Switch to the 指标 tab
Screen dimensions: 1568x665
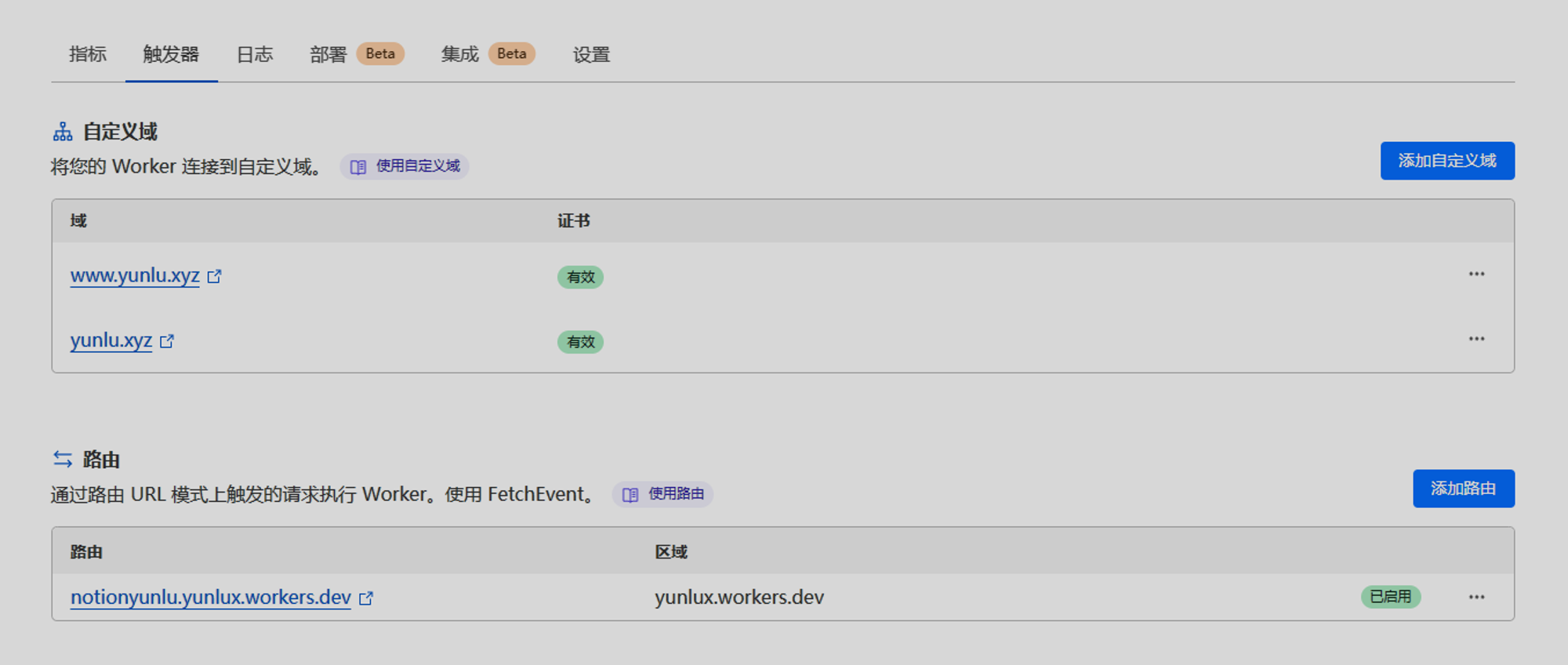pyautogui.click(x=88, y=54)
